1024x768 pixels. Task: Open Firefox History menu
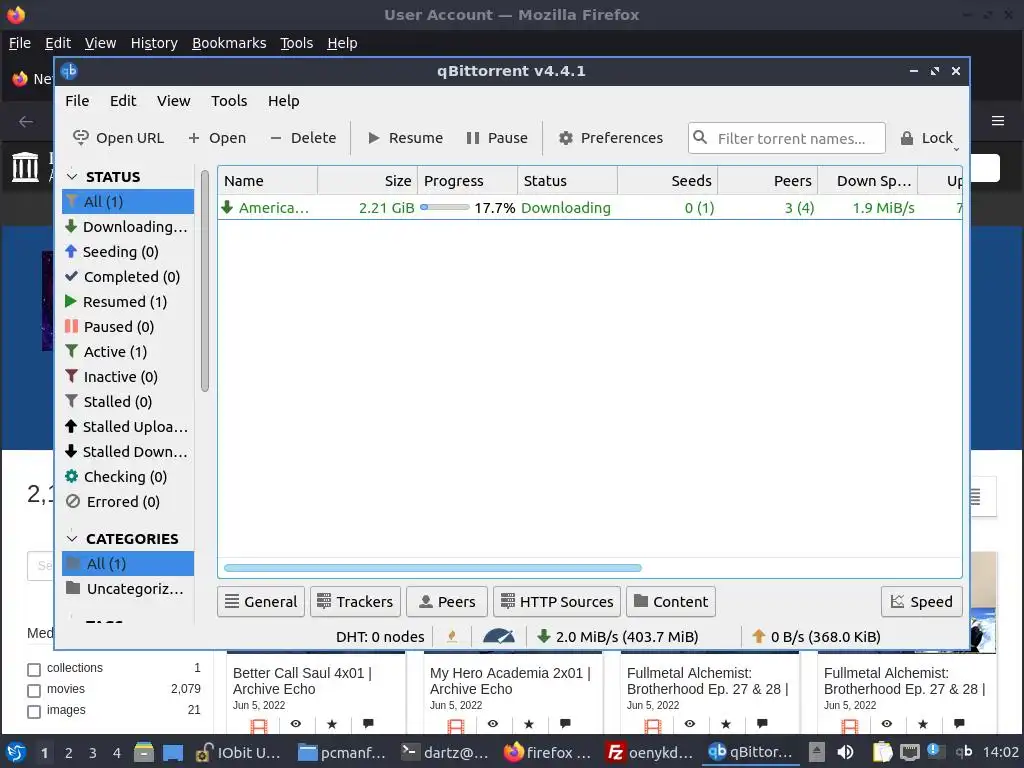154,43
